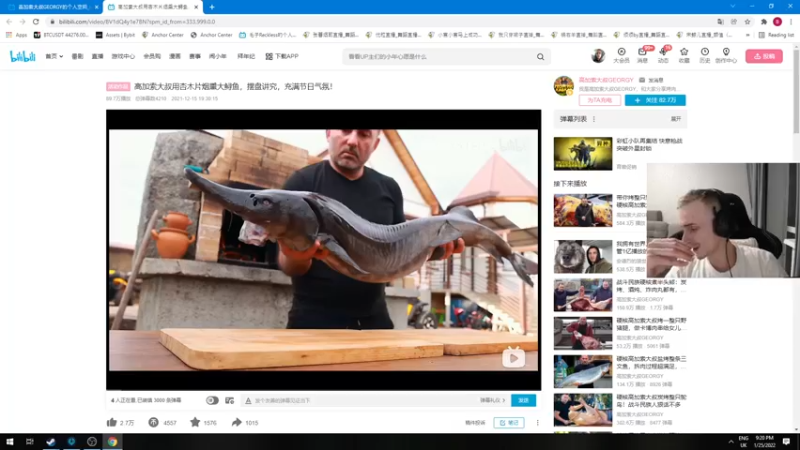Click the 笔记 notes button

click(x=509, y=422)
